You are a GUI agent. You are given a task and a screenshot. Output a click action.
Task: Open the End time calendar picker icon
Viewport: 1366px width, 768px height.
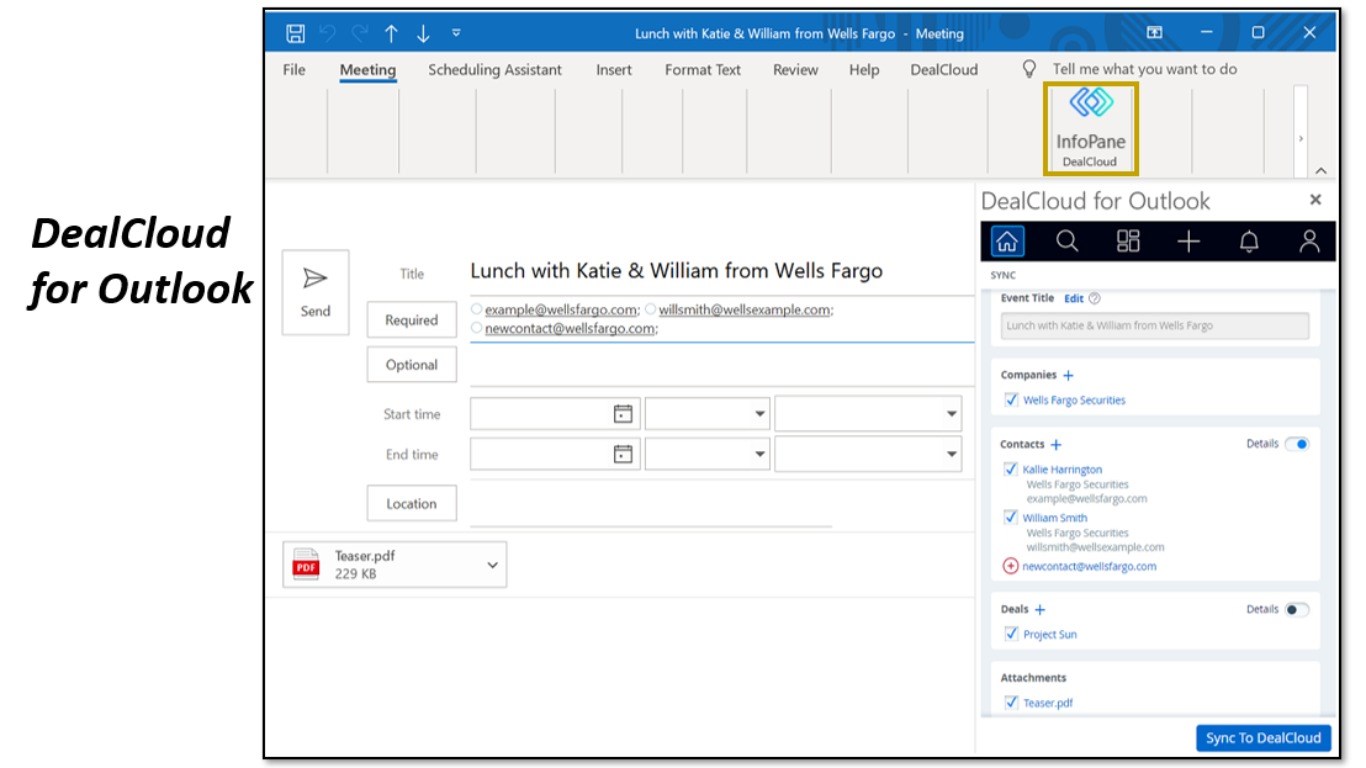tap(623, 454)
